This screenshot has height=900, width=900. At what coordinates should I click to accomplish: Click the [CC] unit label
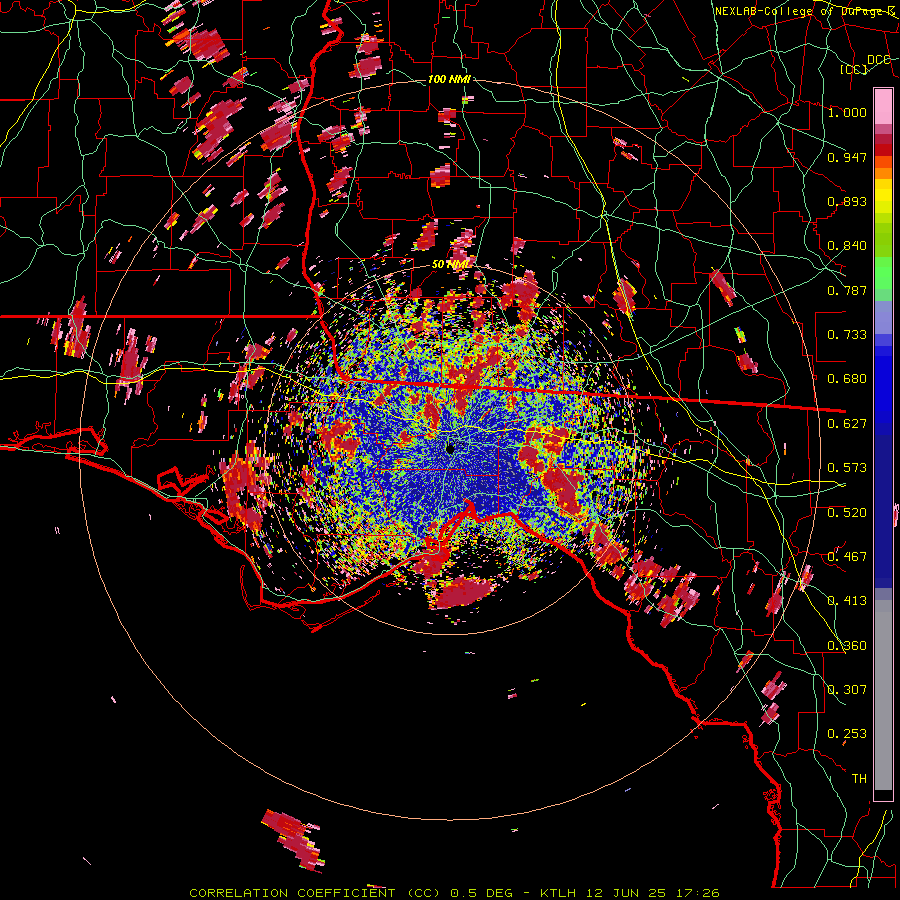point(854,69)
